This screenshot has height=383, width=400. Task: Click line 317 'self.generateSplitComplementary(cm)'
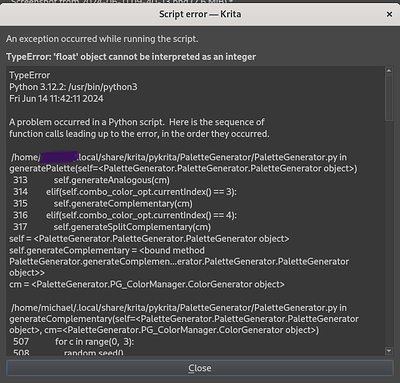(x=132, y=227)
